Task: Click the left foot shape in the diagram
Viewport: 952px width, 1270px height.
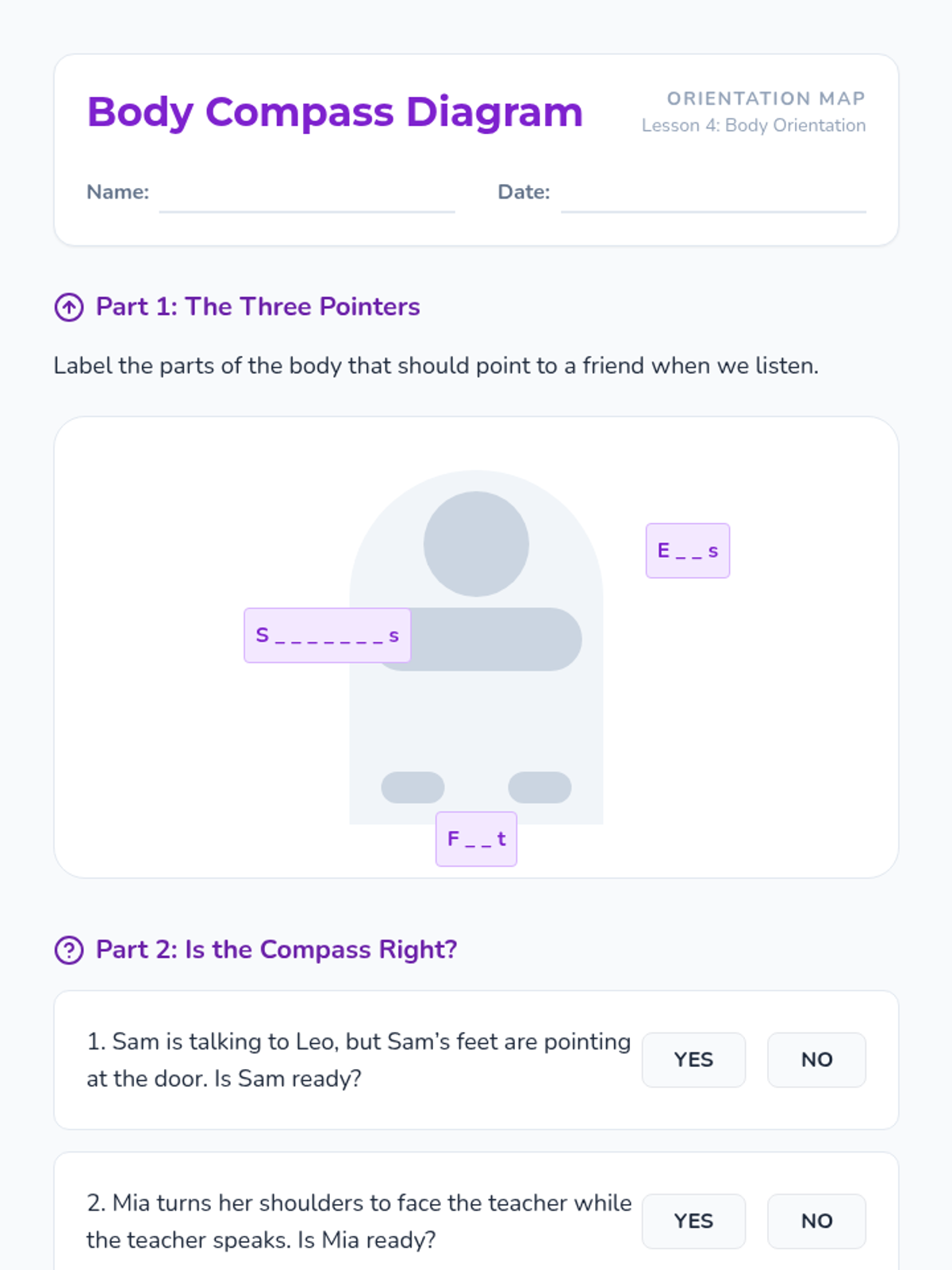Action: click(x=413, y=787)
